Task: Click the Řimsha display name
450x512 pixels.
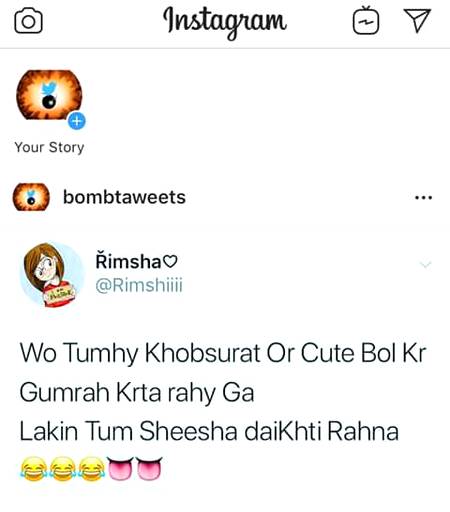Action: coord(128,261)
